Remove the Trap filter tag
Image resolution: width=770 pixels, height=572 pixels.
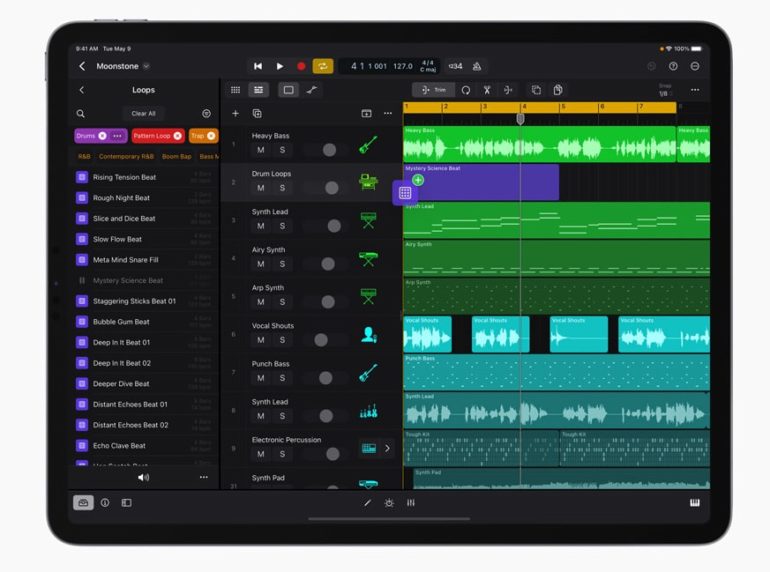[x=211, y=136]
